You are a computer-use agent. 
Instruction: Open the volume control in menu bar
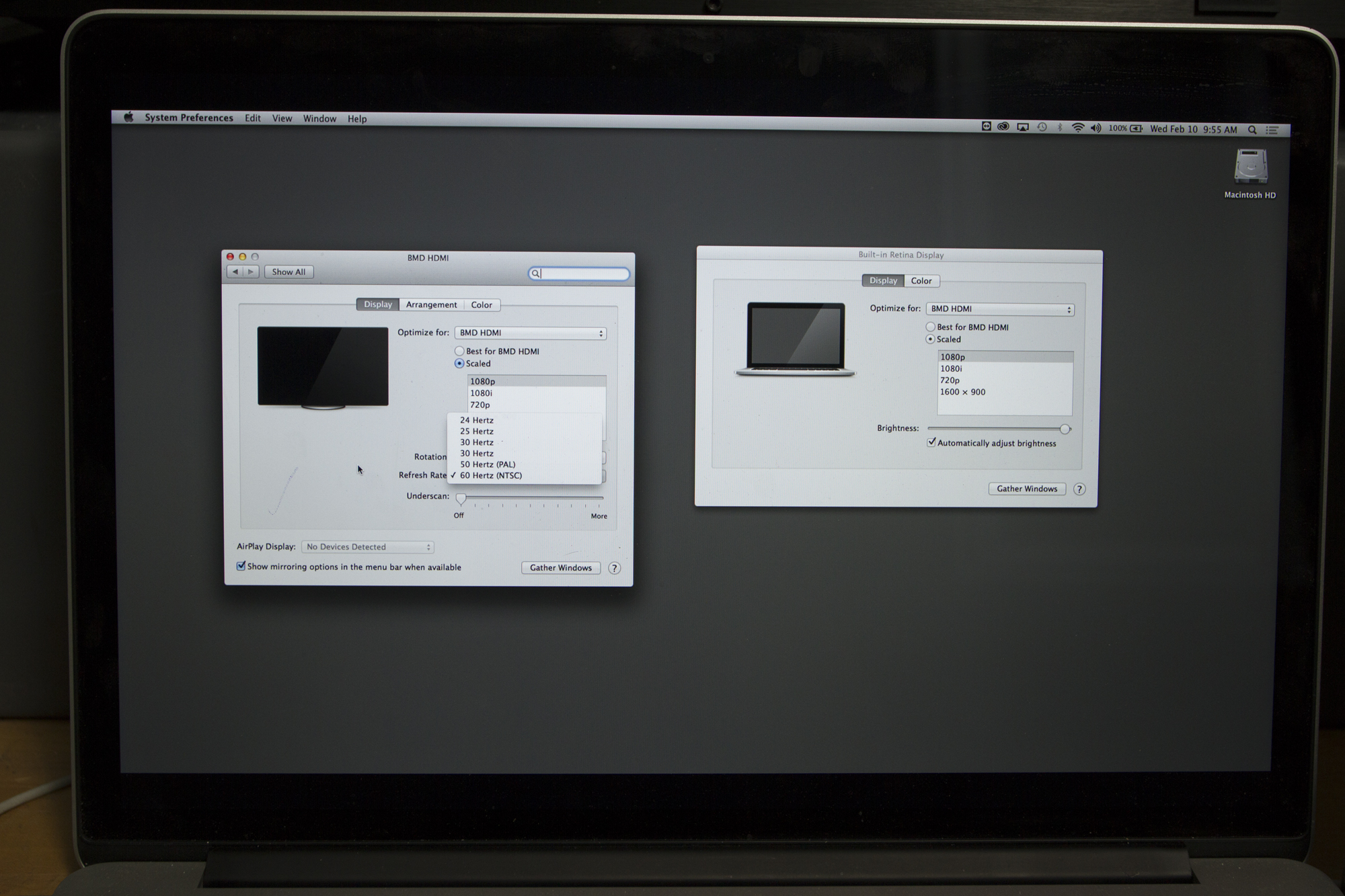click(1096, 128)
